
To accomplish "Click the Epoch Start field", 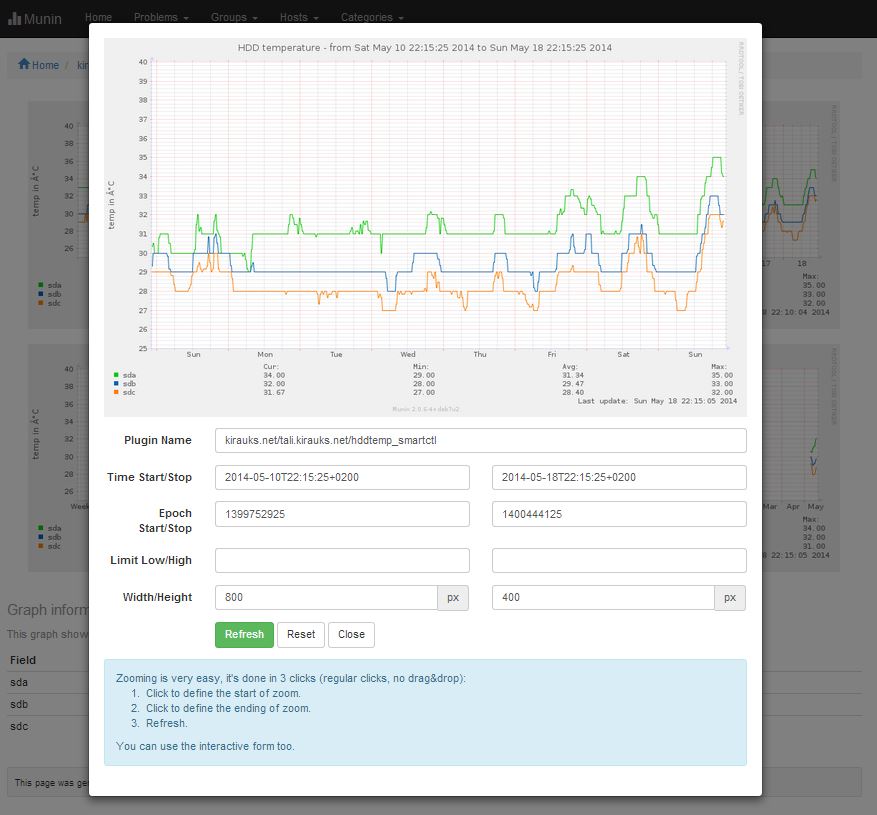I will (x=342, y=514).
